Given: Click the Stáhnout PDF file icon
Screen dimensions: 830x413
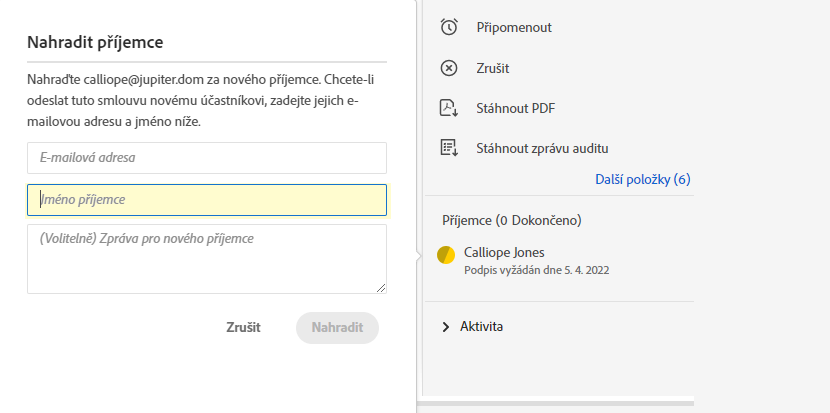Looking at the screenshot, I should [x=449, y=108].
